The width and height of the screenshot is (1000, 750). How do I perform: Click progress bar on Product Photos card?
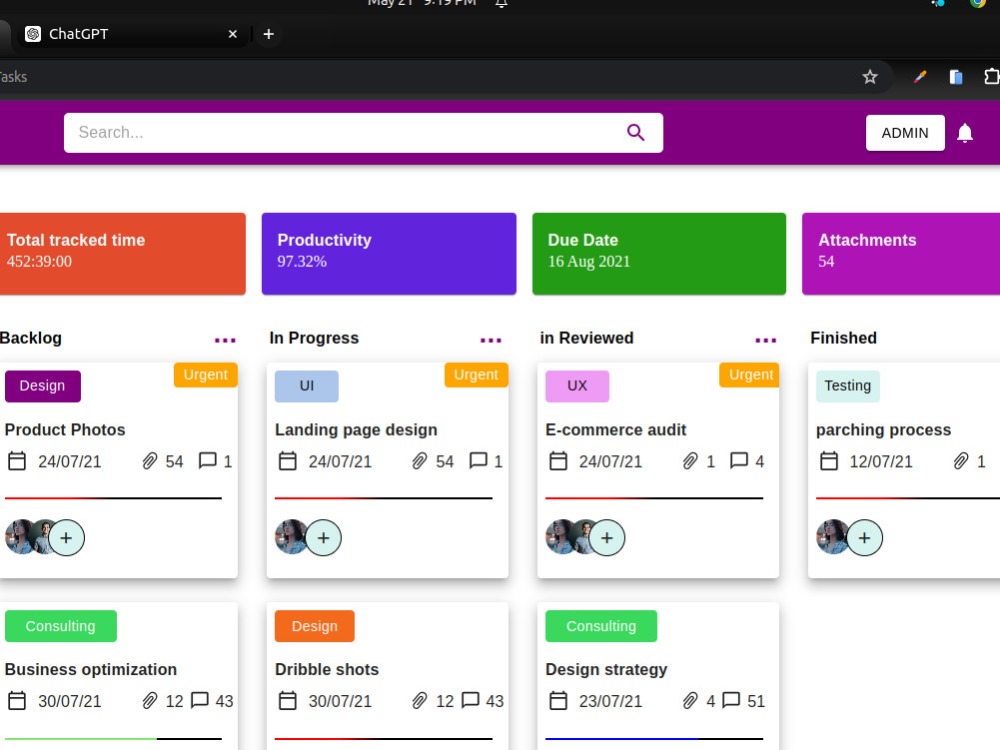[113, 498]
